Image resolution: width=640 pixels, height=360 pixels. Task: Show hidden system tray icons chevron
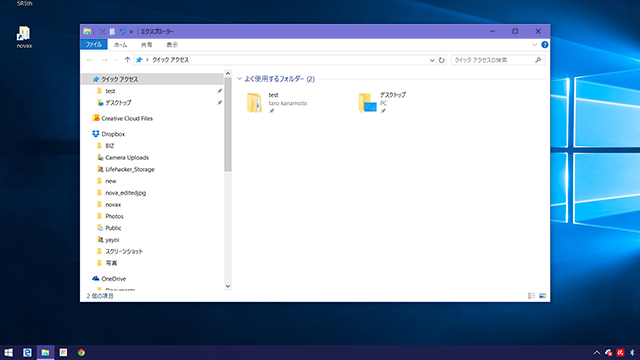pos(596,353)
